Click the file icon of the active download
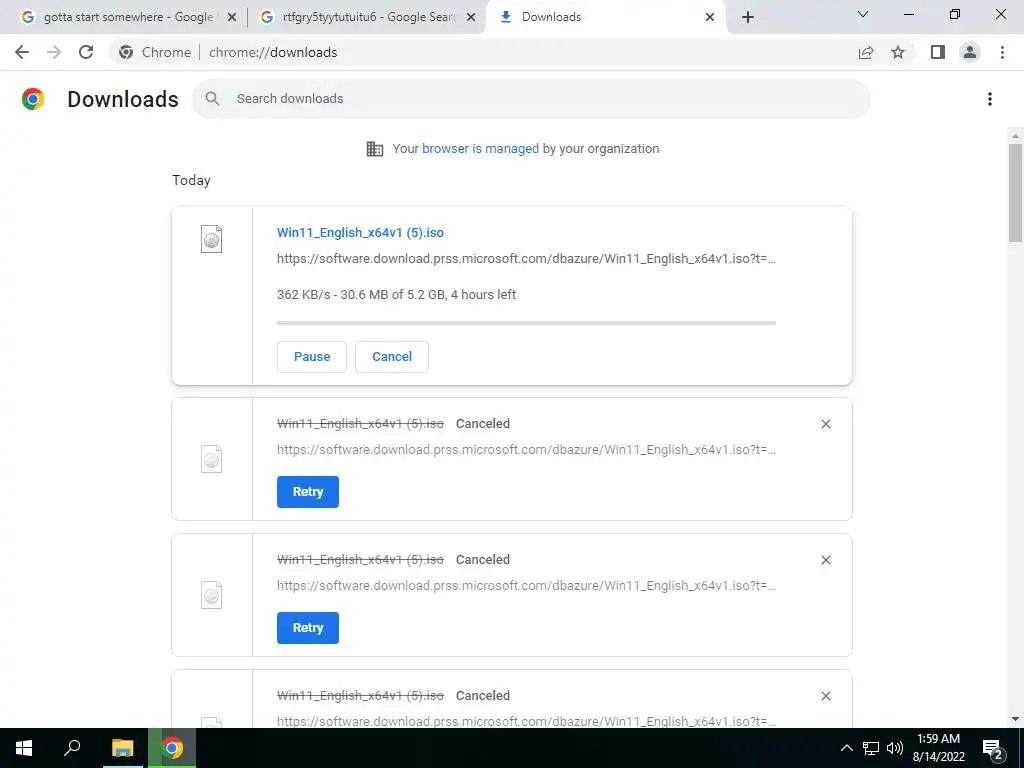 point(211,239)
